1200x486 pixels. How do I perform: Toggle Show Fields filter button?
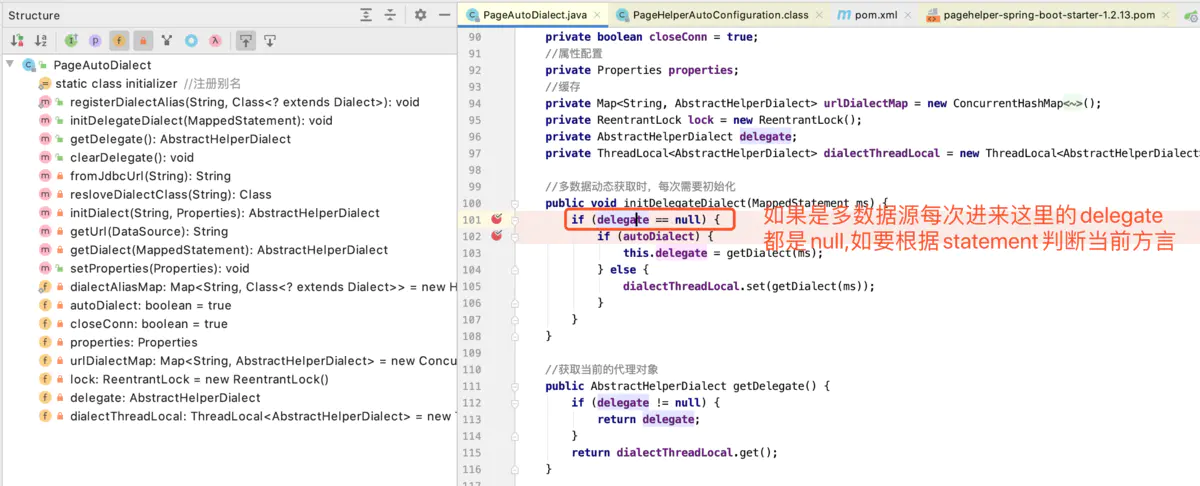pyautogui.click(x=119, y=41)
